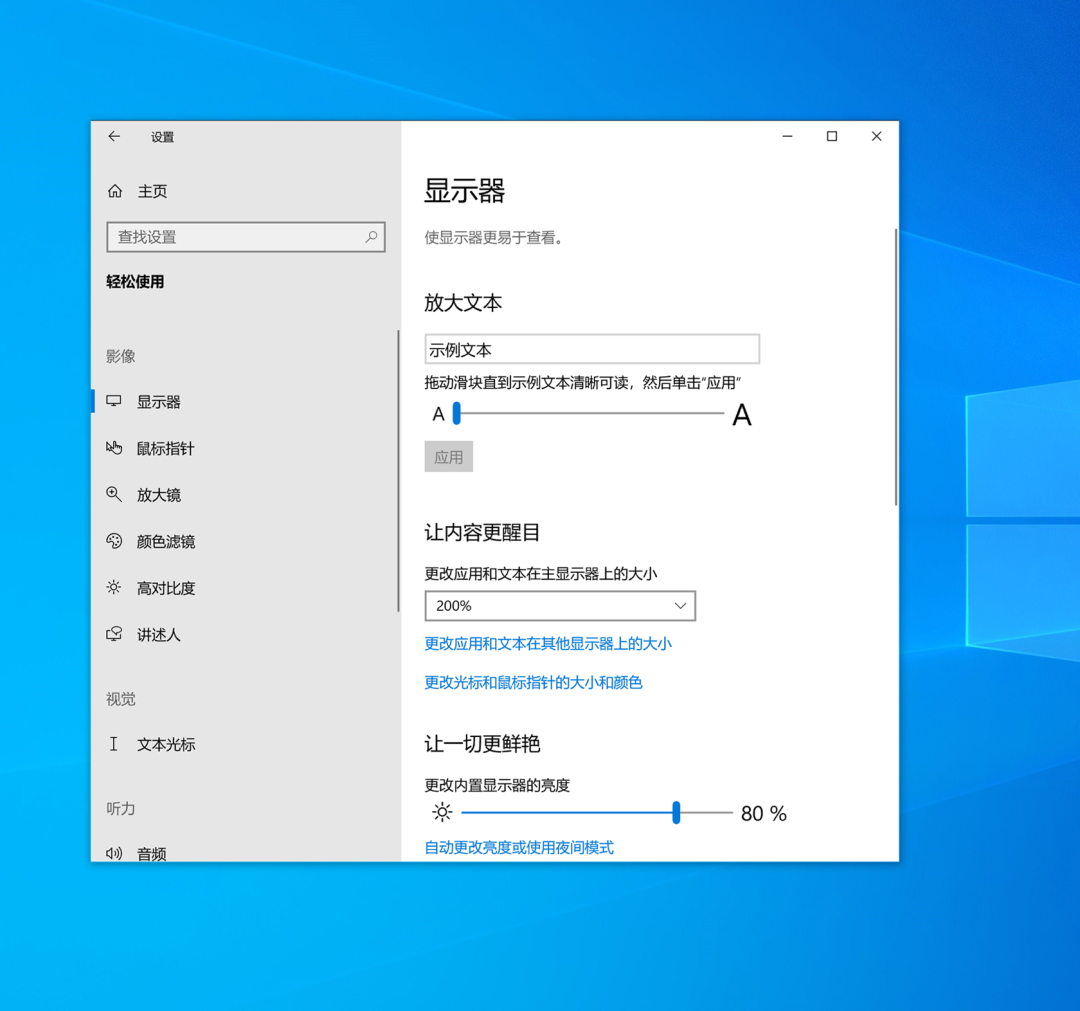Click the small A at slider start

(439, 415)
